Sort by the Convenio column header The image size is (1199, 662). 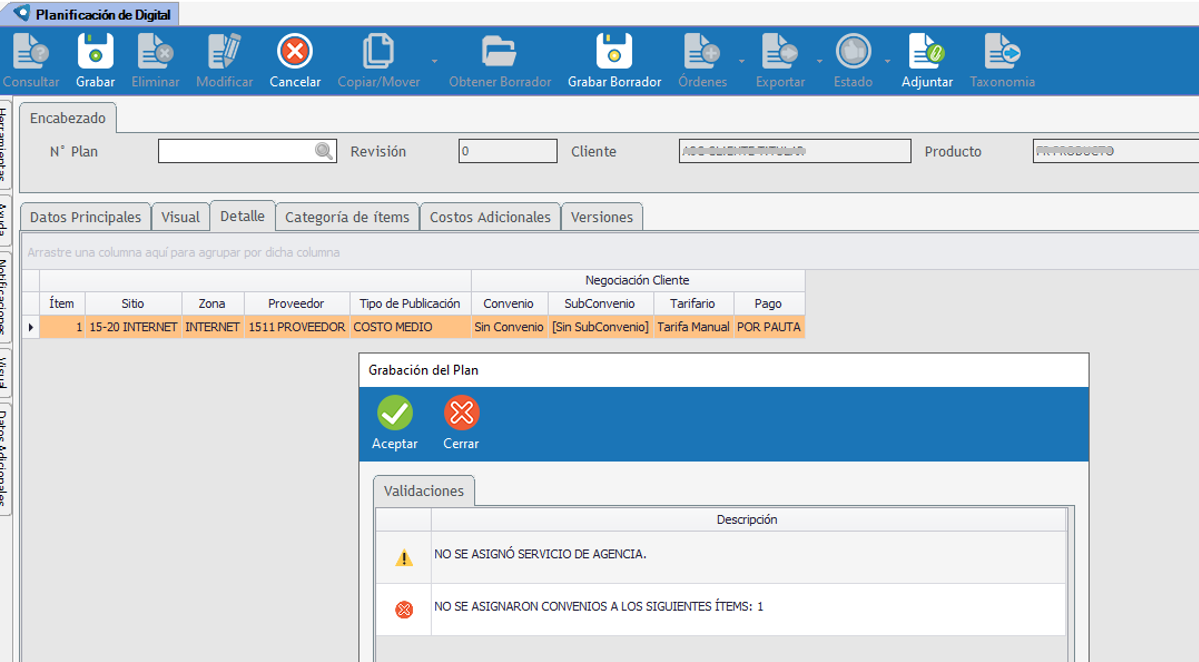509,303
